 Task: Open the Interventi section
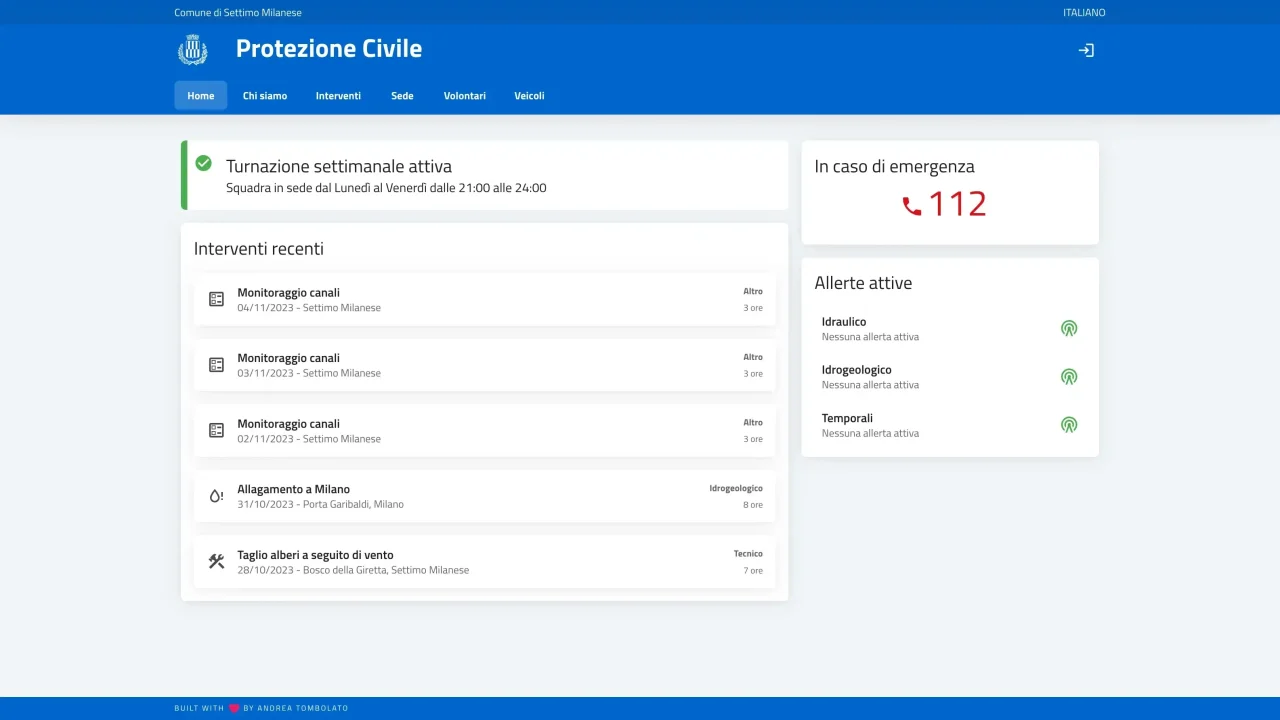coord(339,96)
